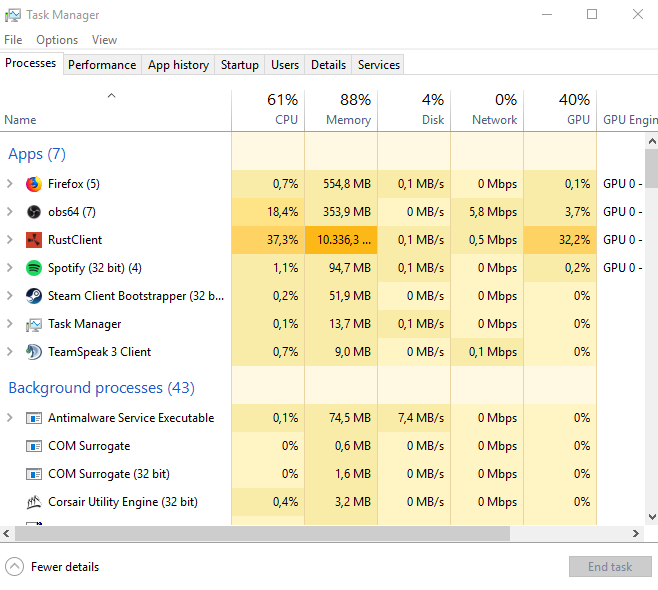Screen dimensions: 658x590
Task: Click the Antimalware Service Executable icon
Action: pos(34,418)
